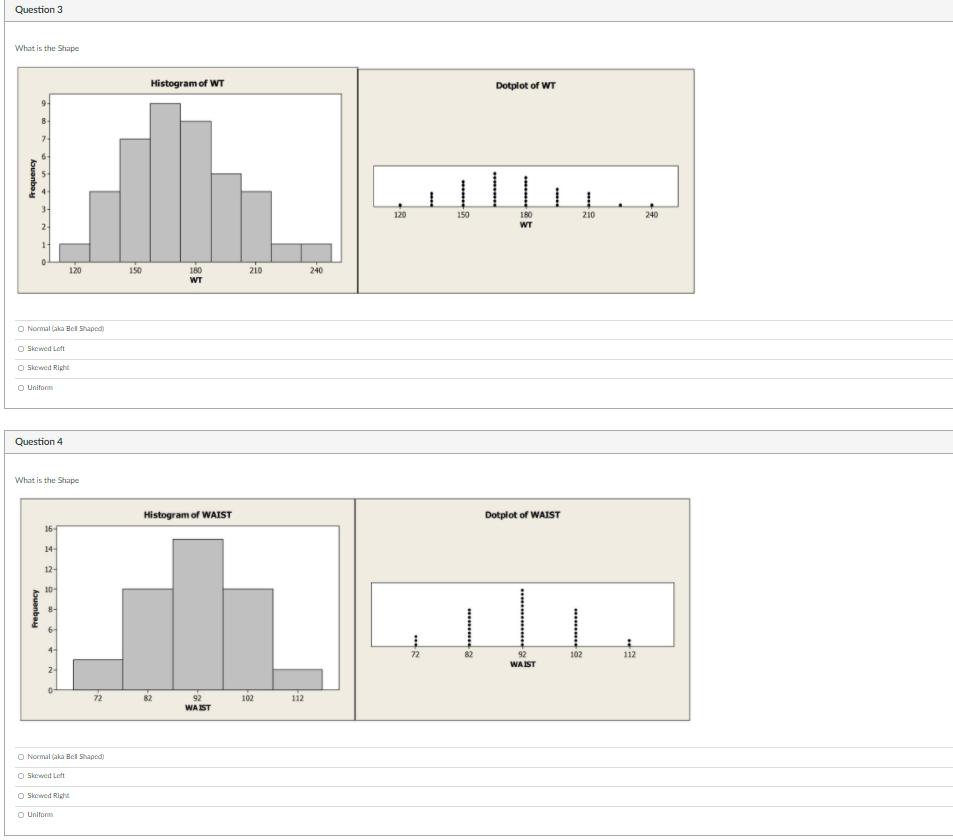
Task: Click the Question 3 header
Action: (38, 9)
